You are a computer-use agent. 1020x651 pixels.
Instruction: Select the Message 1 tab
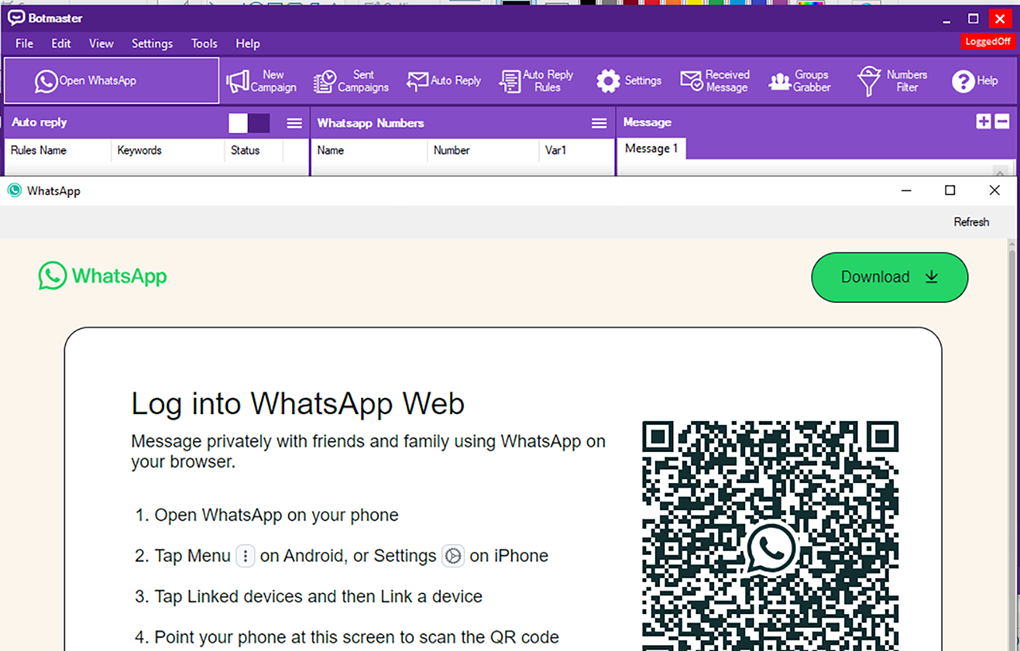(651, 148)
